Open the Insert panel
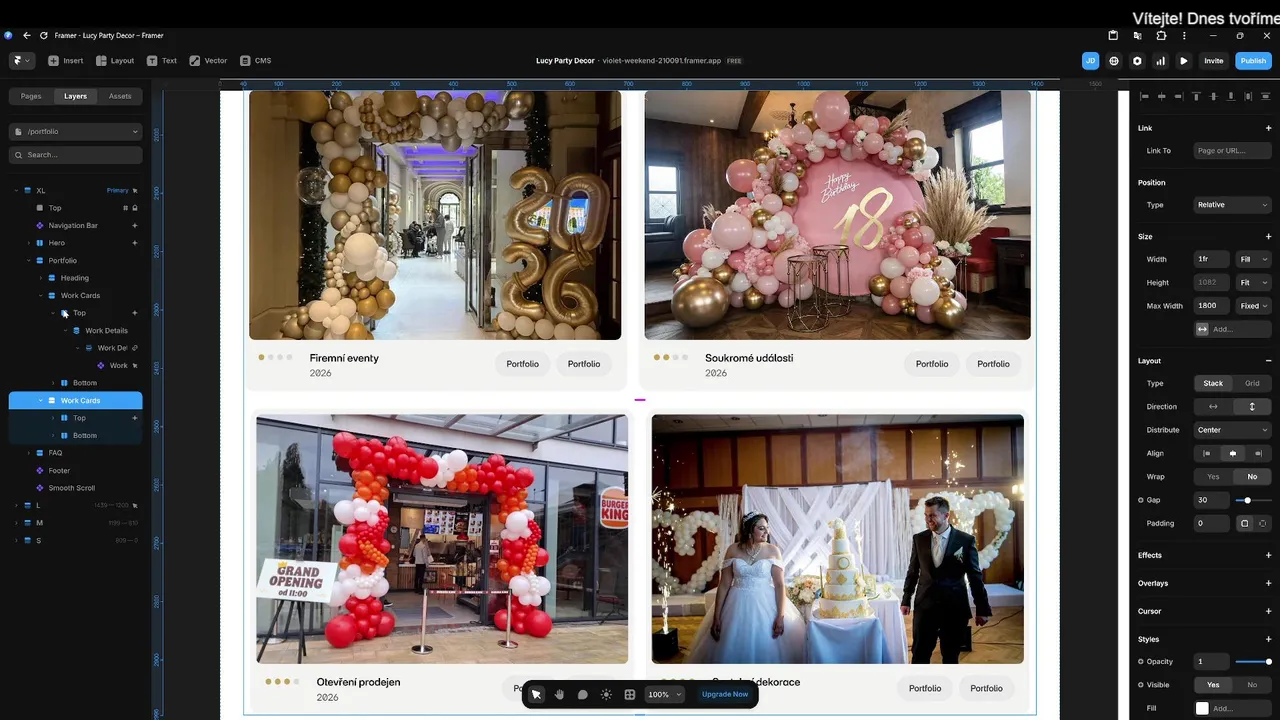The width and height of the screenshot is (1280, 720). coord(66,61)
